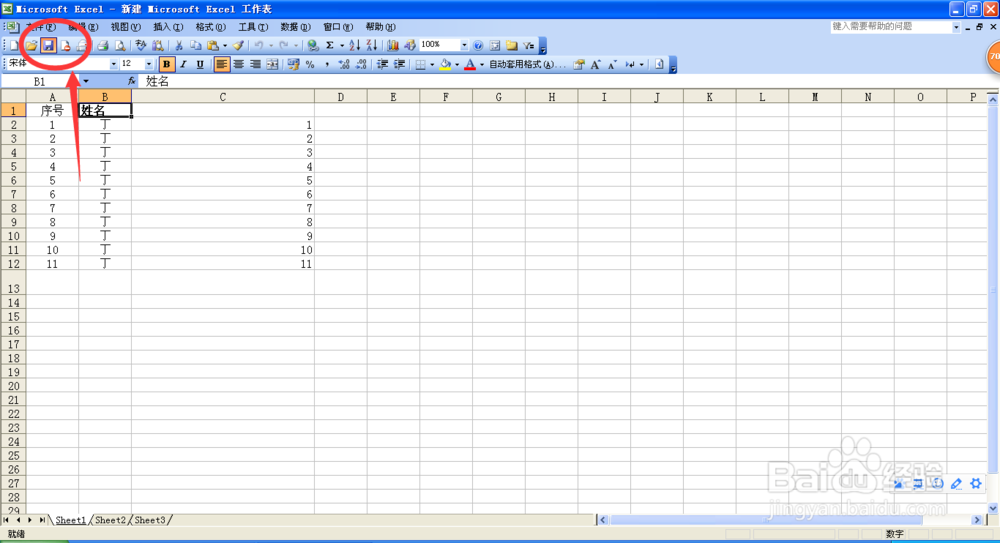1000x543 pixels.
Task: Select column D header
Action: point(341,97)
